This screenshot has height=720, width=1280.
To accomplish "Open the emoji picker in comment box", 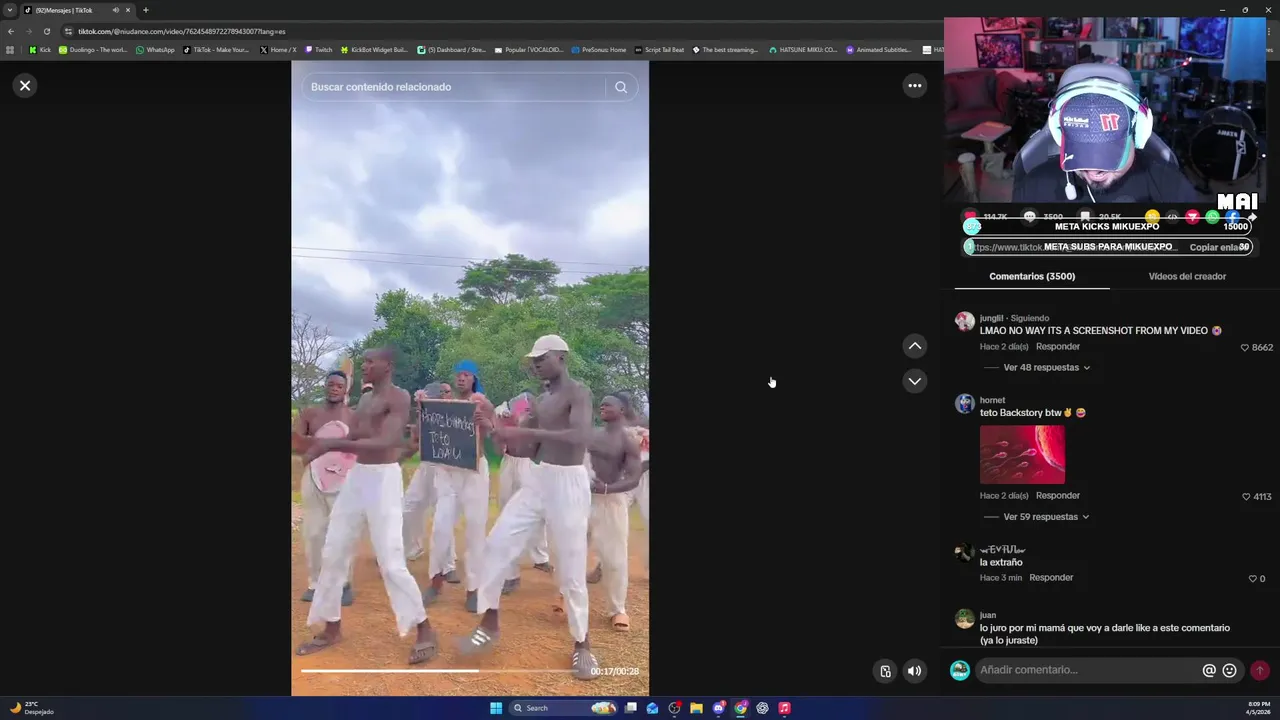I will (x=1230, y=670).
